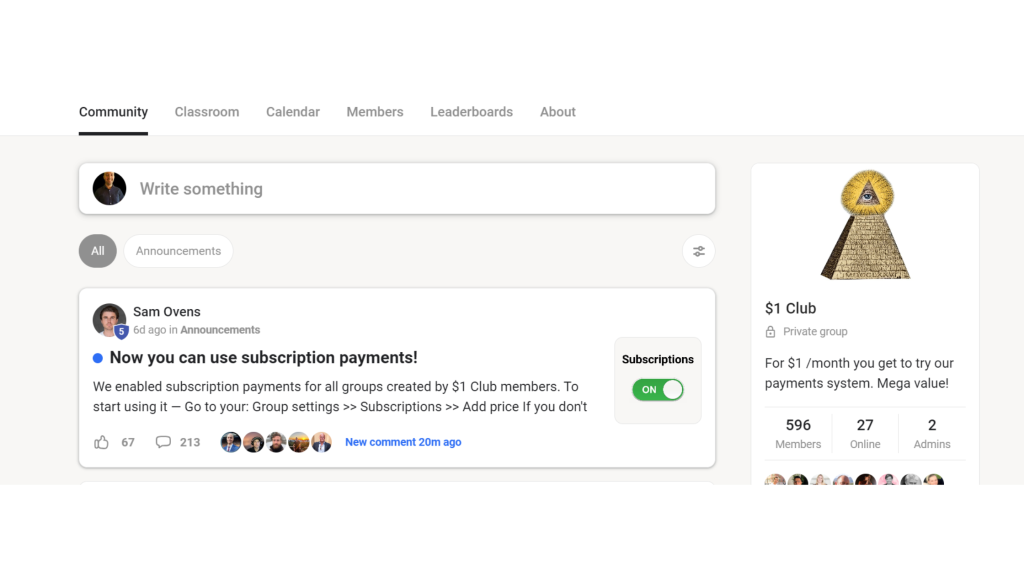Switch to the Classroom tab

207,112
